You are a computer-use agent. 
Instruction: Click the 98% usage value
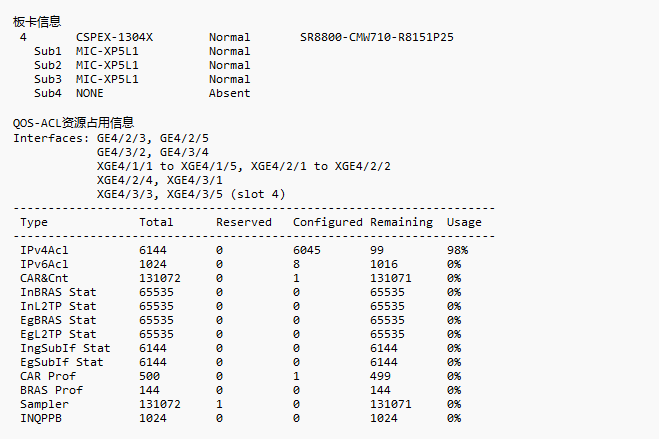[x=457, y=250]
